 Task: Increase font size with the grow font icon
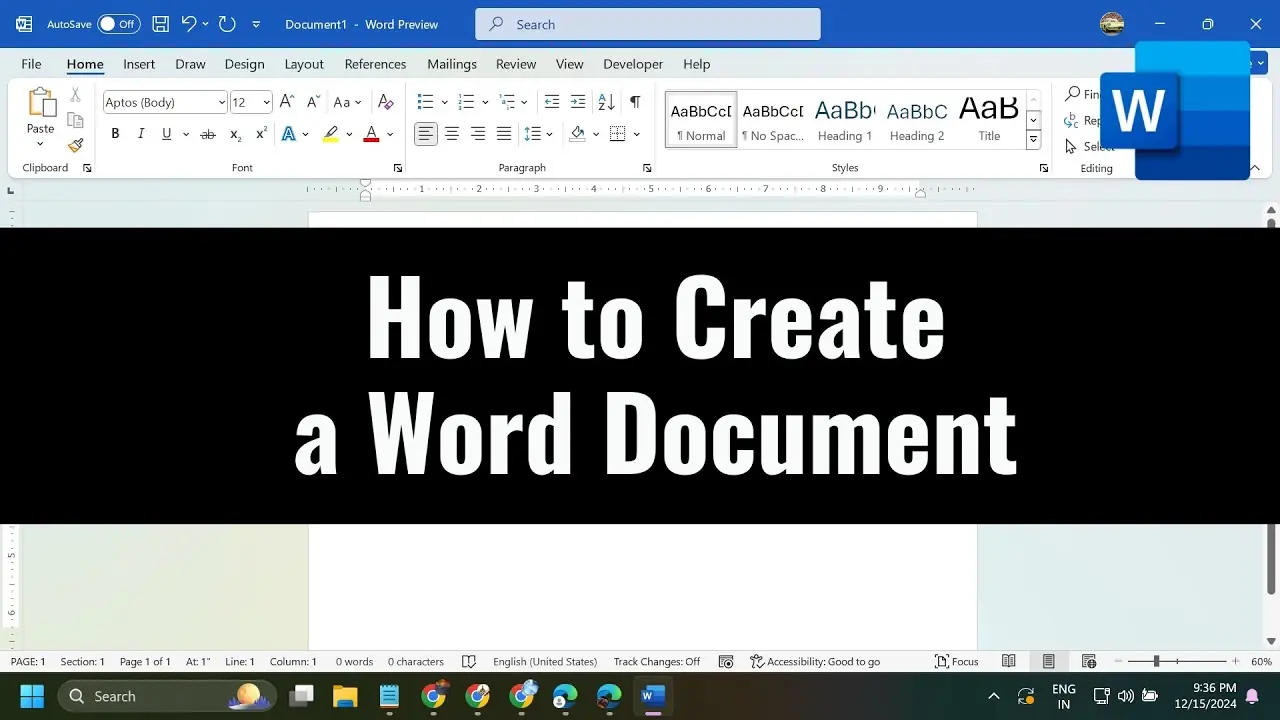[x=287, y=102]
